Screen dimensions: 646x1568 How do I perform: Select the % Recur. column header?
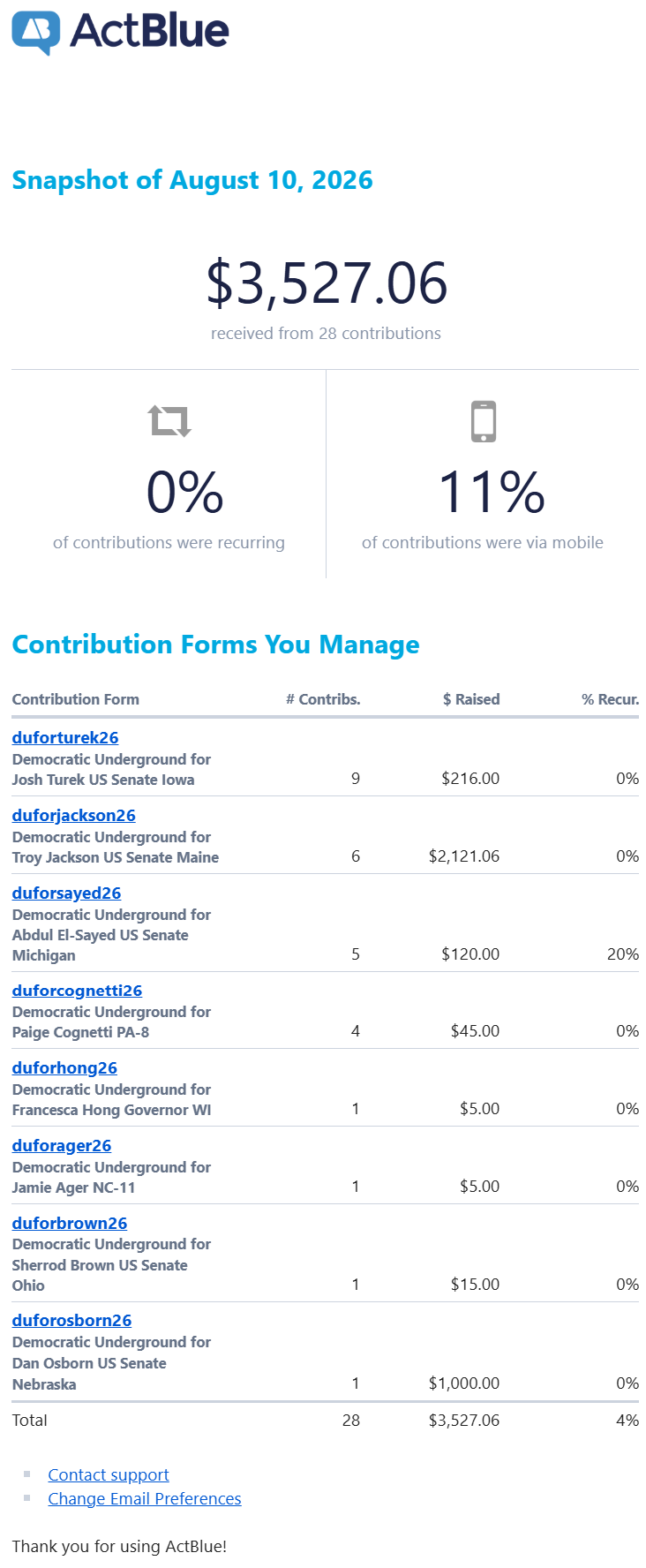610,699
